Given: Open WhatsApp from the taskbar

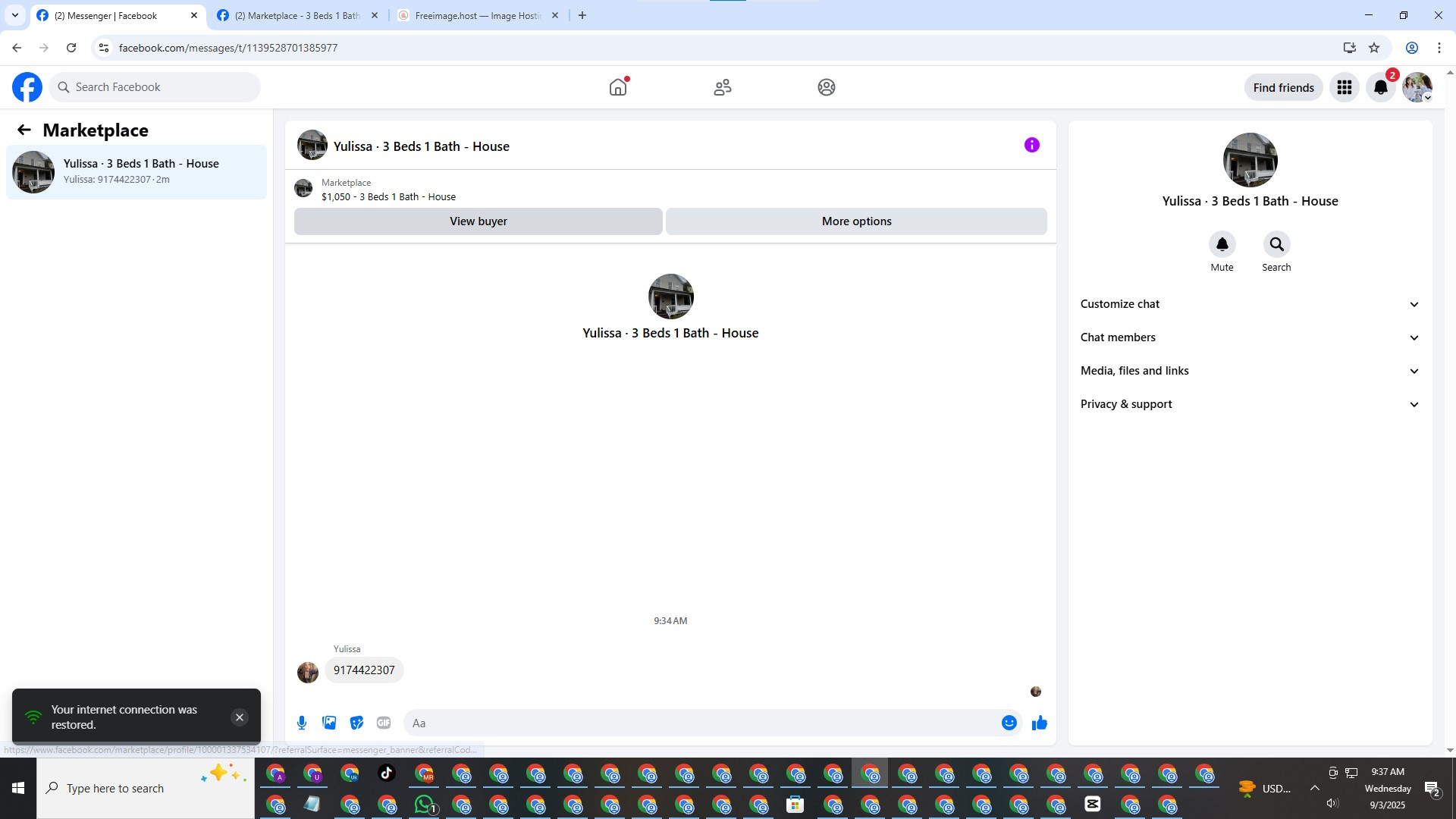Looking at the screenshot, I should pyautogui.click(x=425, y=804).
